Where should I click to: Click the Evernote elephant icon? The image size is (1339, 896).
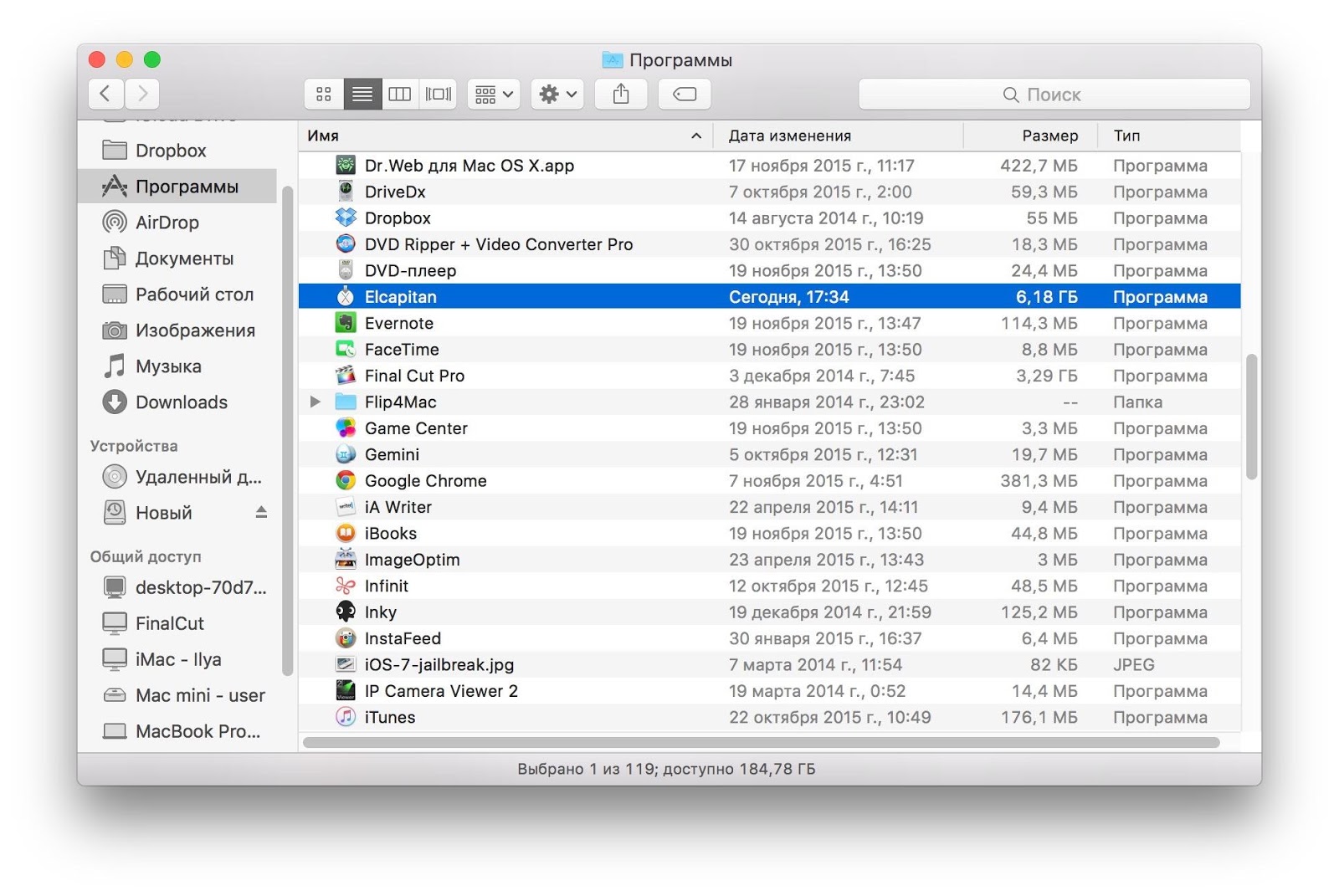(346, 323)
